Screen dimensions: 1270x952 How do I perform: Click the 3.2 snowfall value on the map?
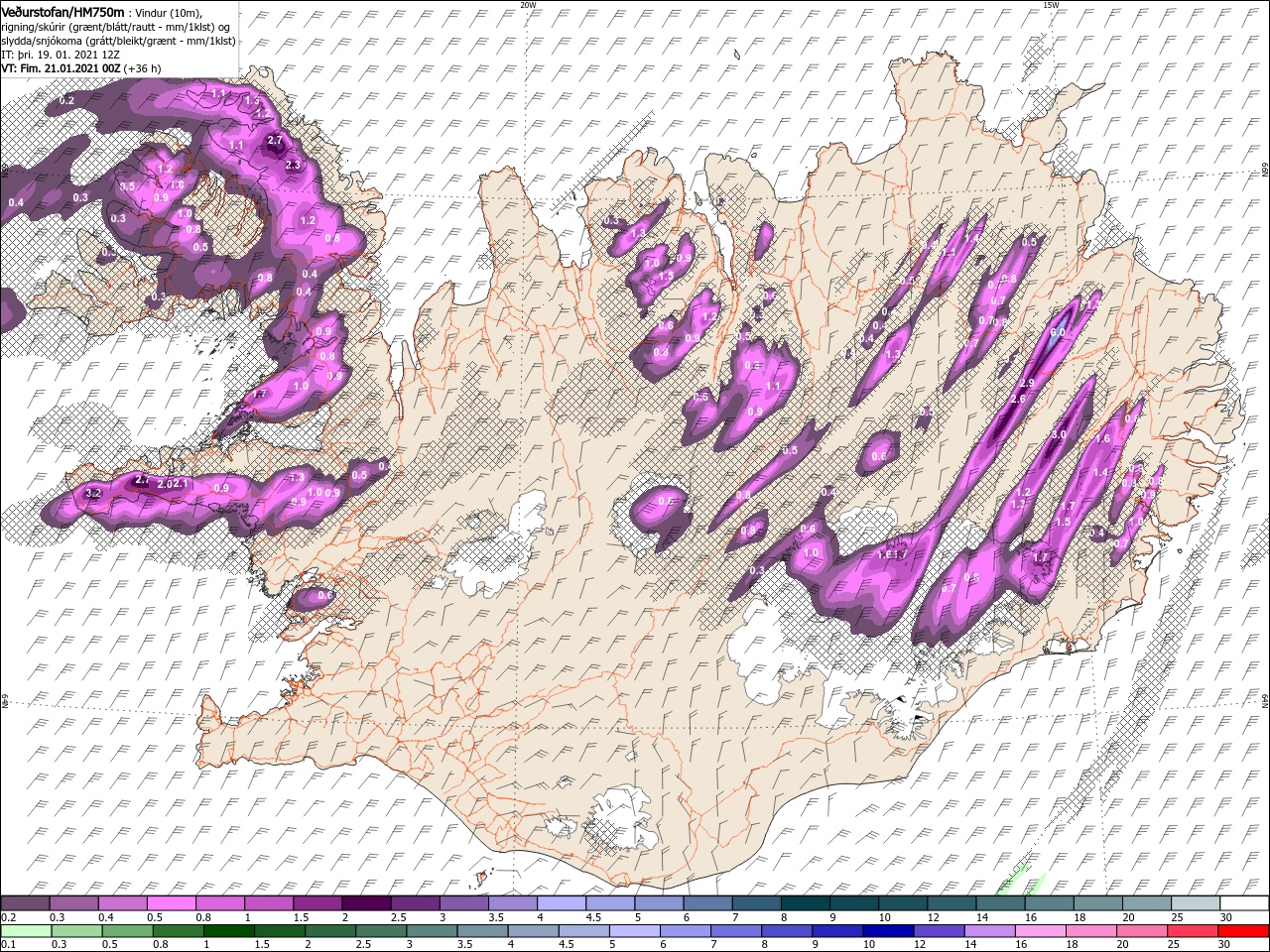click(94, 493)
